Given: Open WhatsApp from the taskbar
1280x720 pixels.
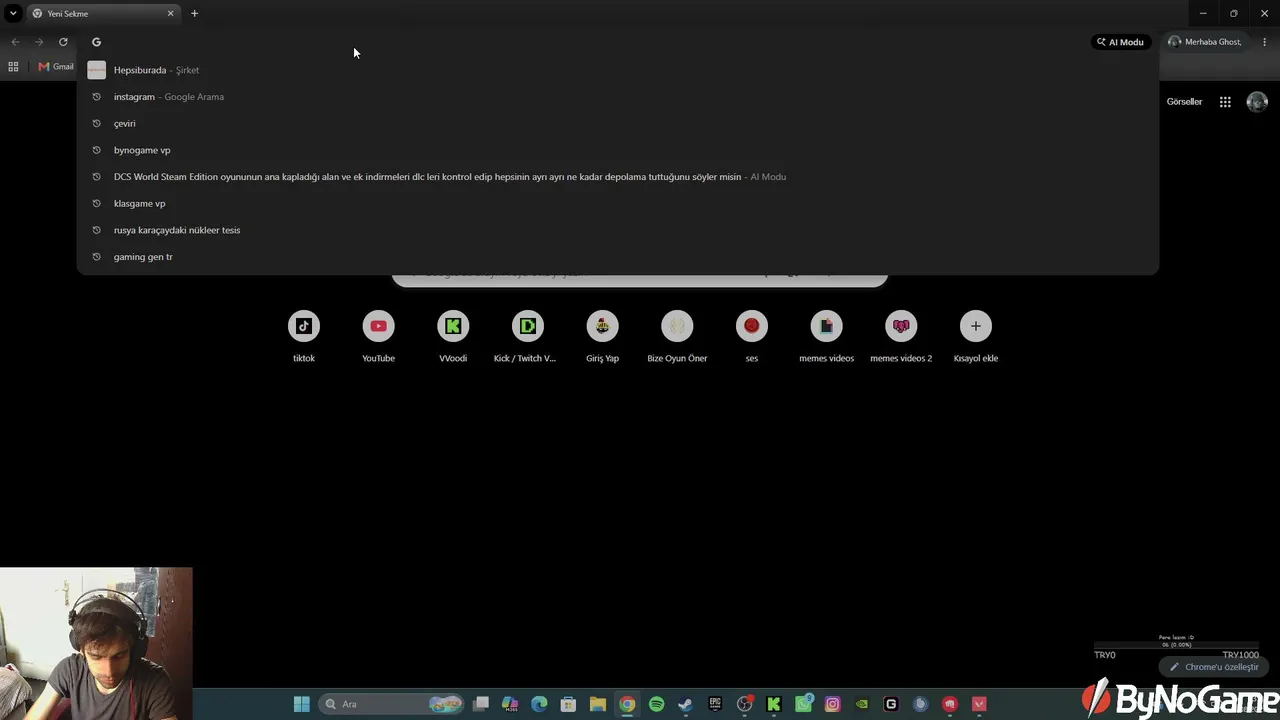Looking at the screenshot, I should (803, 704).
